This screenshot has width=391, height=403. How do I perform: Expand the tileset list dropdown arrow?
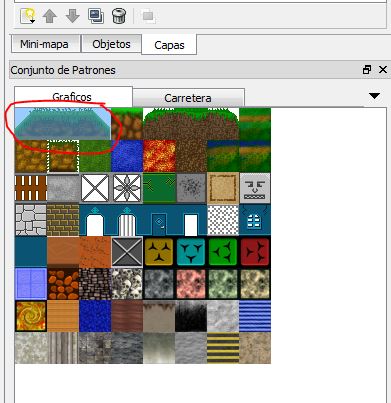point(375,96)
